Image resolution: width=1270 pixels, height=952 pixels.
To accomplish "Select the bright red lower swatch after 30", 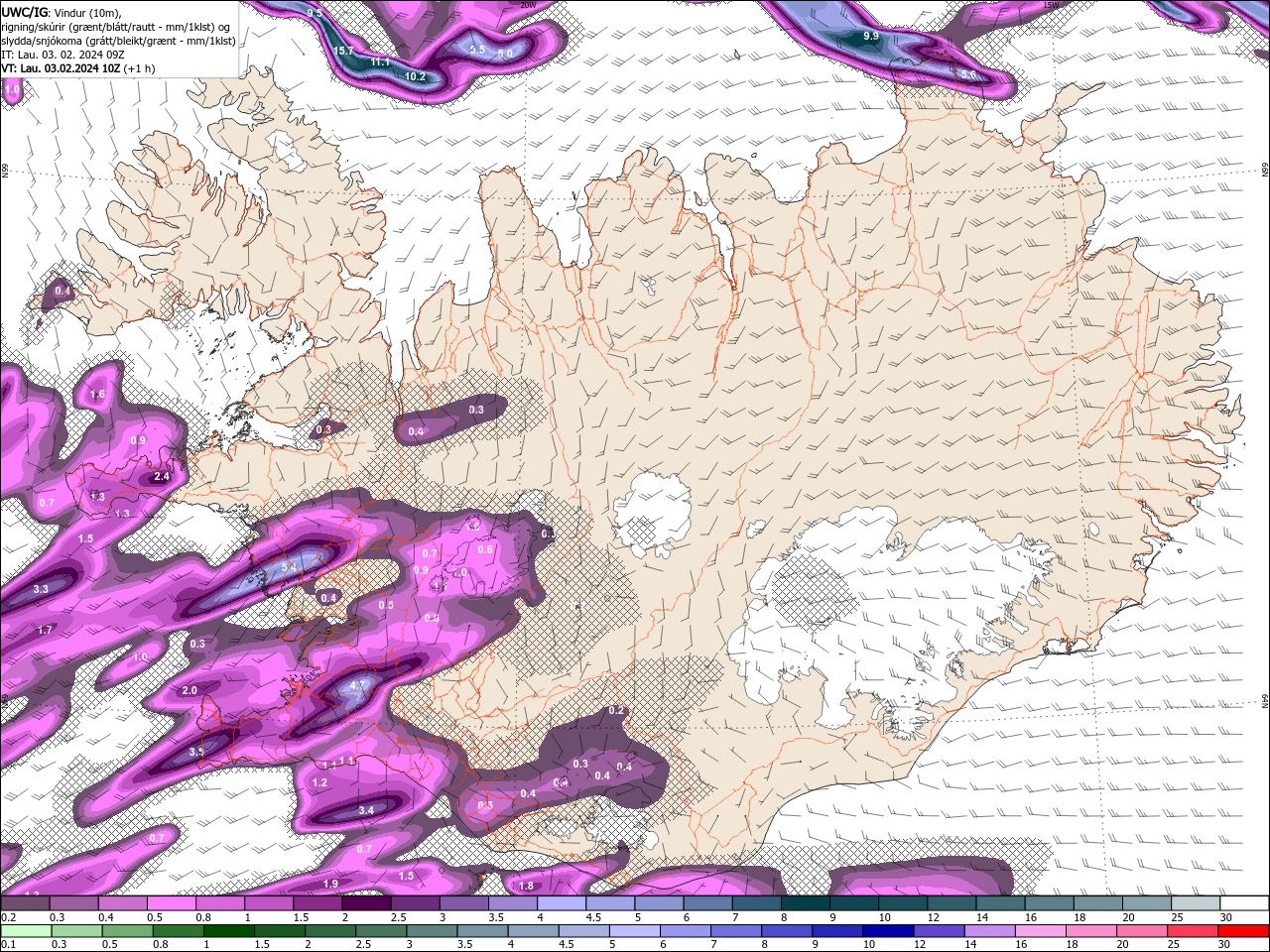I will coord(1245,931).
